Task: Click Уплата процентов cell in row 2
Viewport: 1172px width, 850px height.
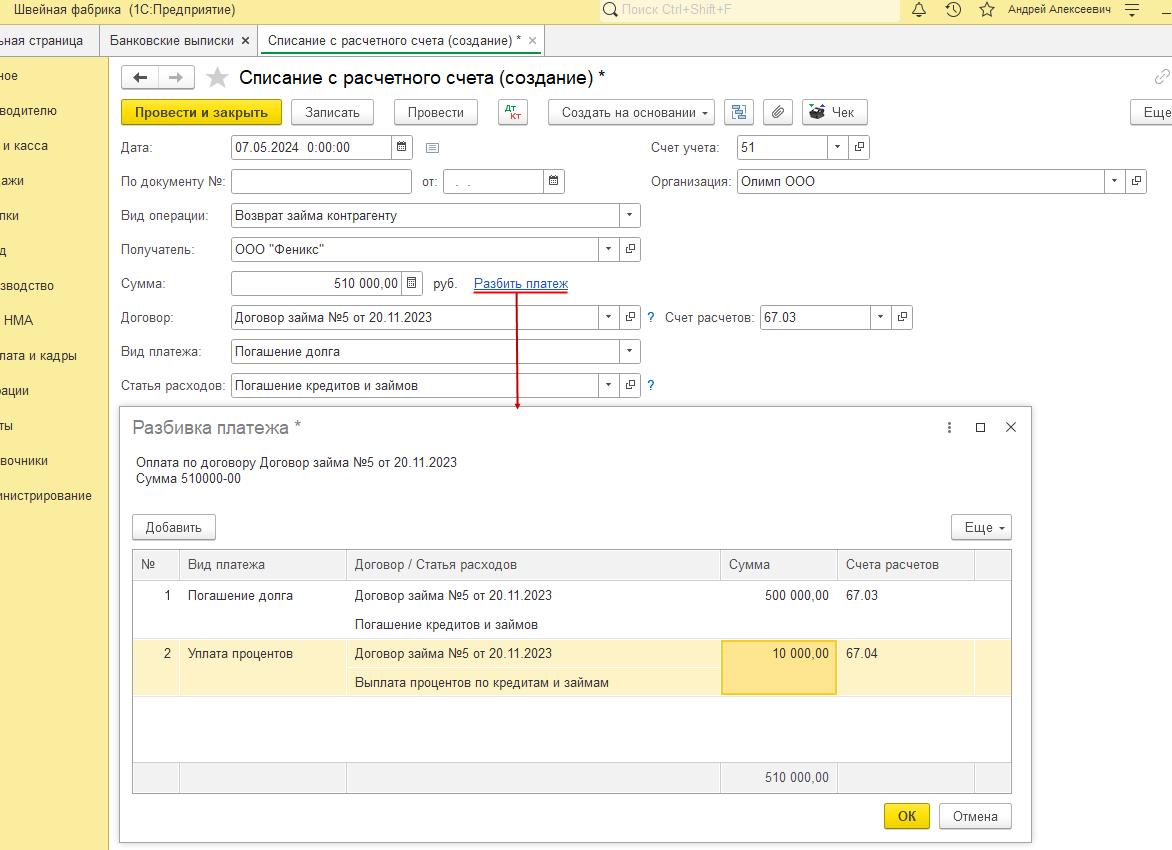Action: coord(262,668)
